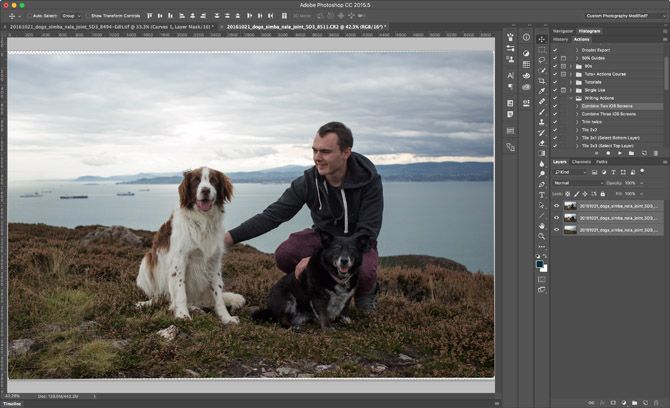Select the Blur tool droplet icon
This screenshot has width=670, height=408.
[541, 164]
